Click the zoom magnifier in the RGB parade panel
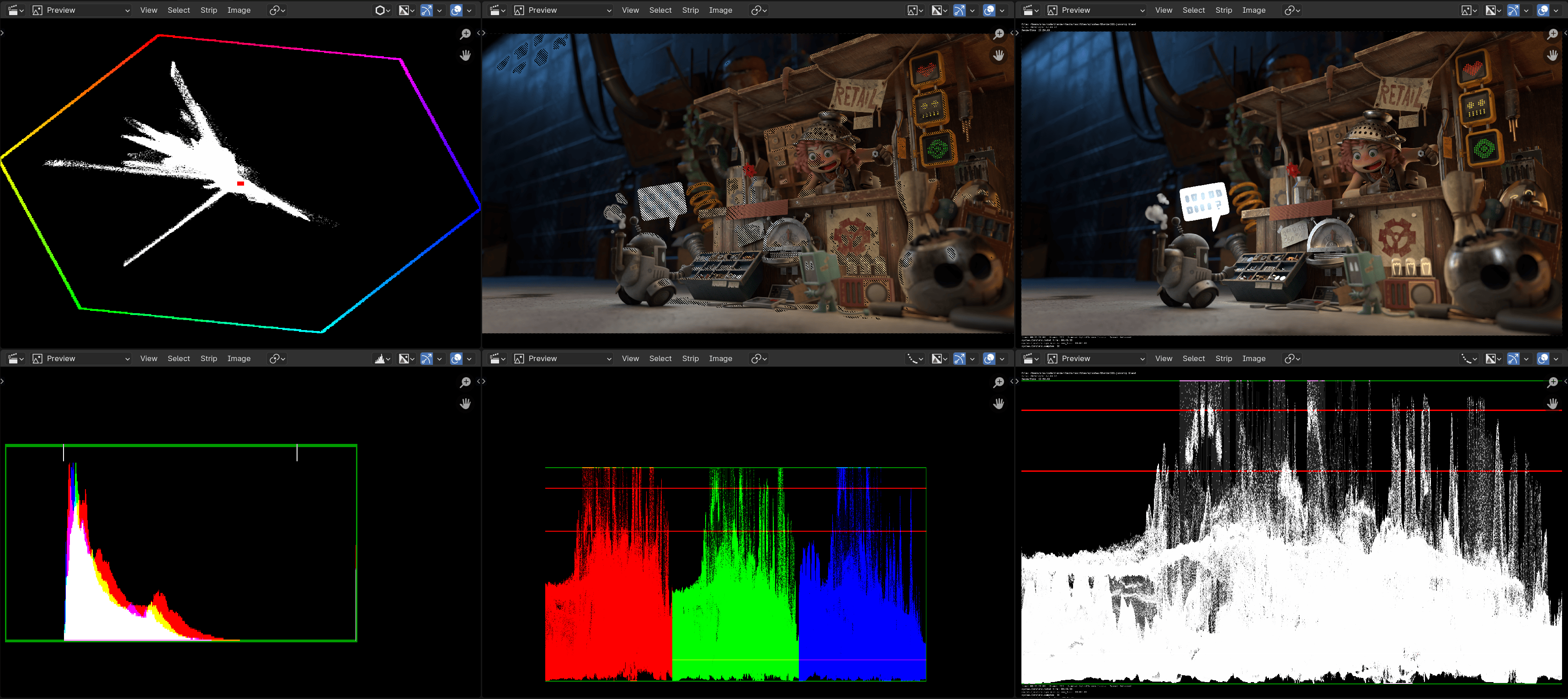 tap(998, 382)
